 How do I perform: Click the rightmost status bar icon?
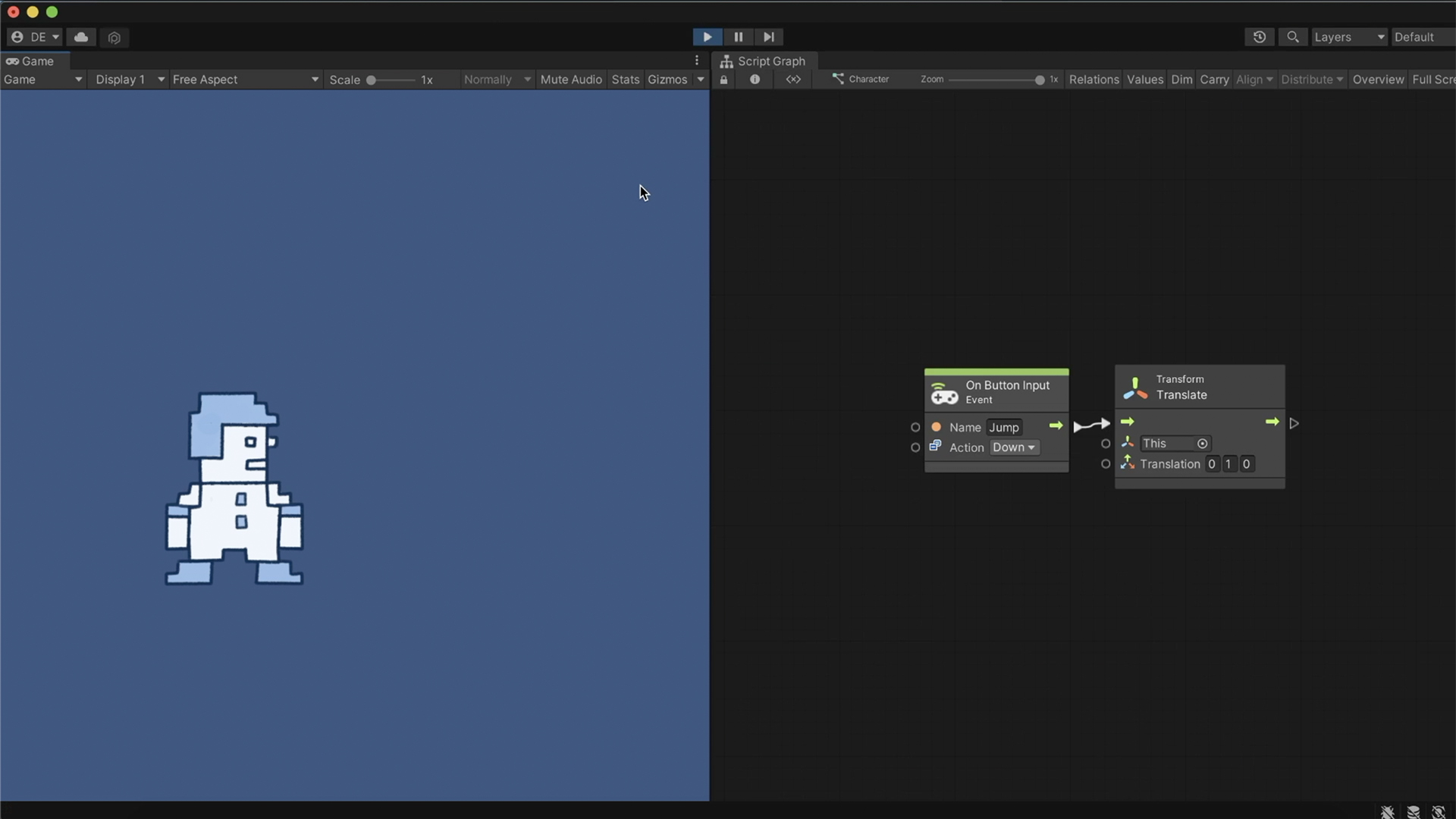point(1439,811)
